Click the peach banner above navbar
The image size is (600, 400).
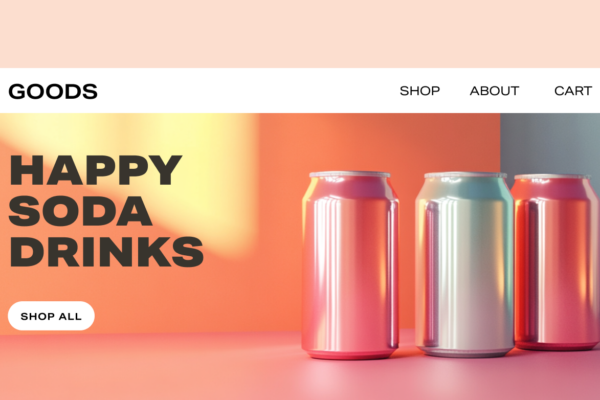coord(300,34)
